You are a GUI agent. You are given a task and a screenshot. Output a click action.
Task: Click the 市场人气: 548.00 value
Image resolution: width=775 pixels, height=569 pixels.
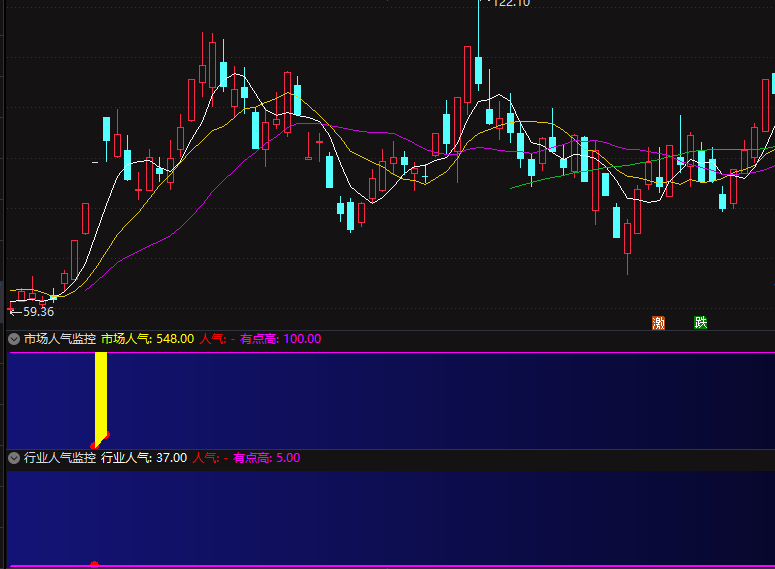pyautogui.click(x=147, y=339)
